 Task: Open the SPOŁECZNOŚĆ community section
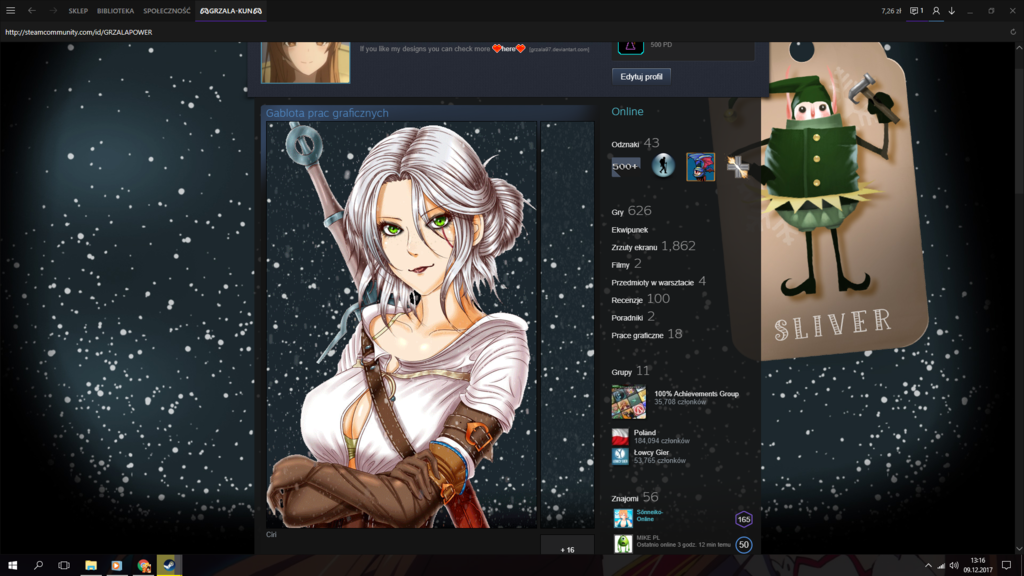point(167,11)
